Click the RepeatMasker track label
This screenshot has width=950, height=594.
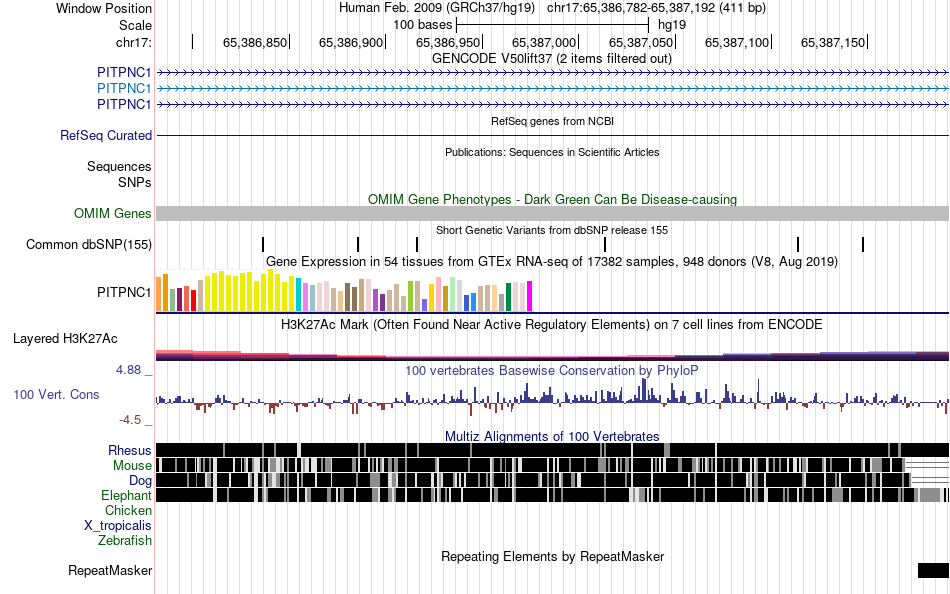point(110,570)
